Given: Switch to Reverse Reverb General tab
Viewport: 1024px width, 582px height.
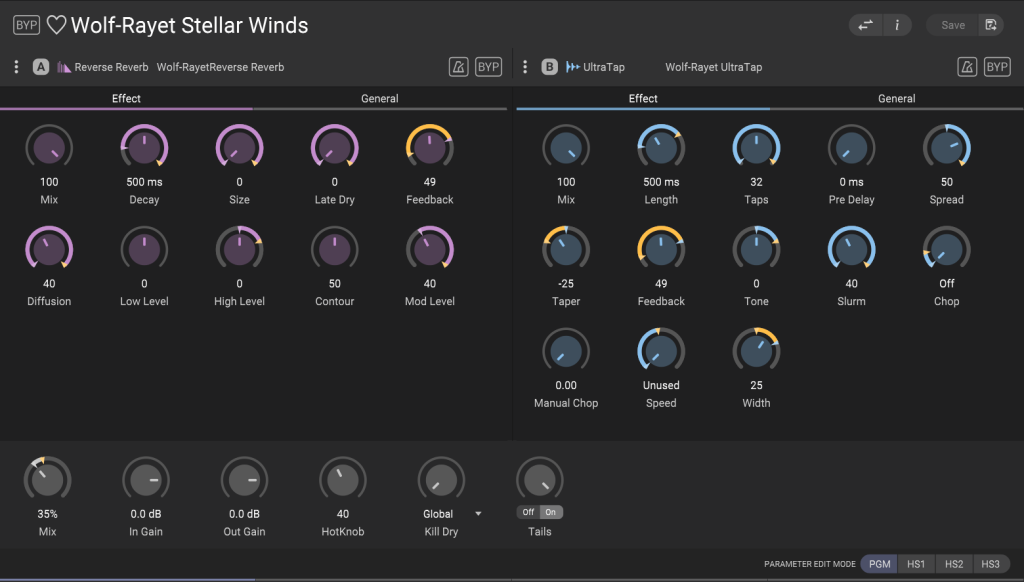Looking at the screenshot, I should coord(379,99).
